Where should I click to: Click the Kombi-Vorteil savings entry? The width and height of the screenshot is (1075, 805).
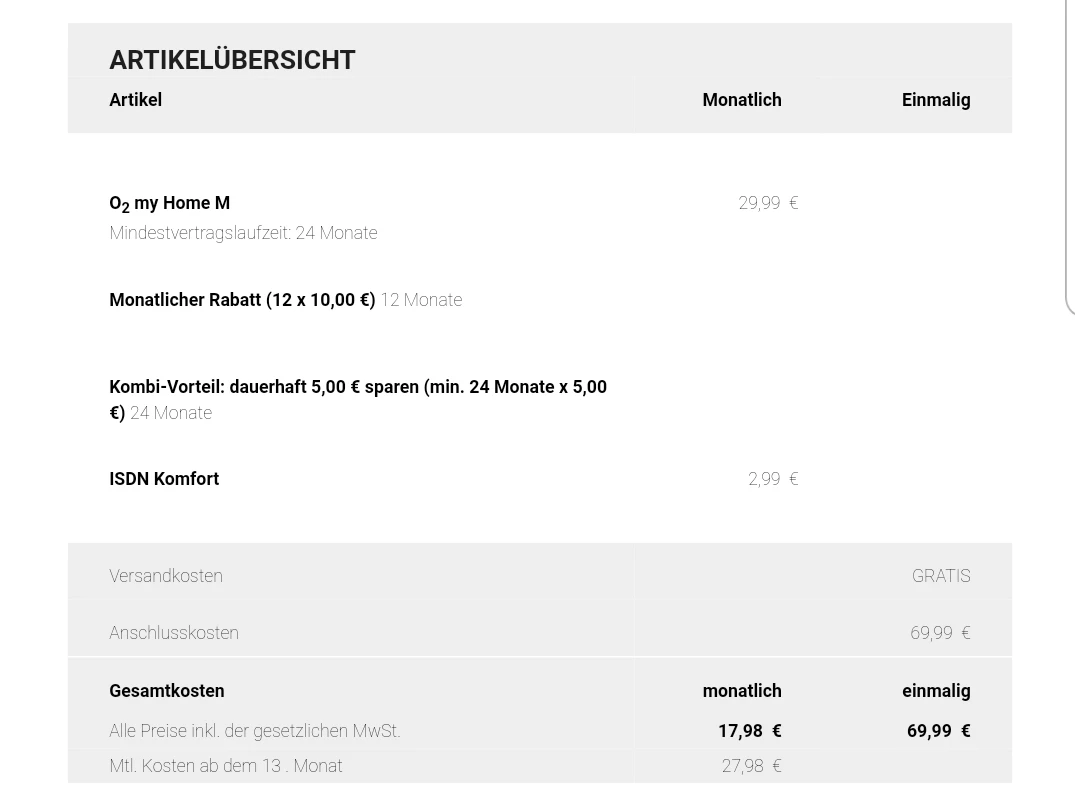[357, 388]
